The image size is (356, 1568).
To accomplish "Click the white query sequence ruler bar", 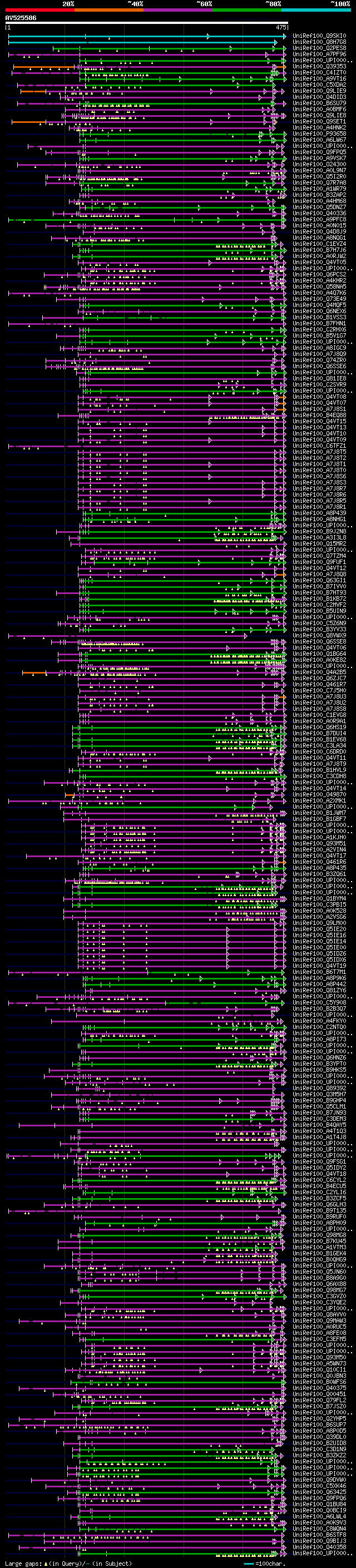I will pos(147,23).
